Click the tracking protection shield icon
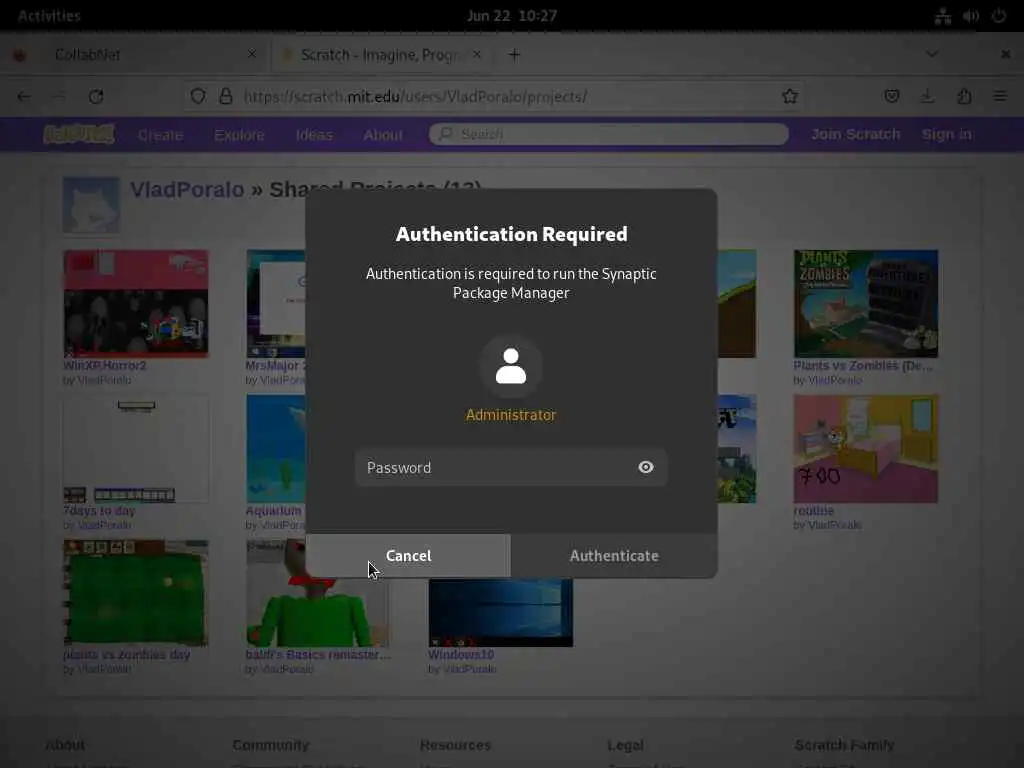 coord(198,97)
